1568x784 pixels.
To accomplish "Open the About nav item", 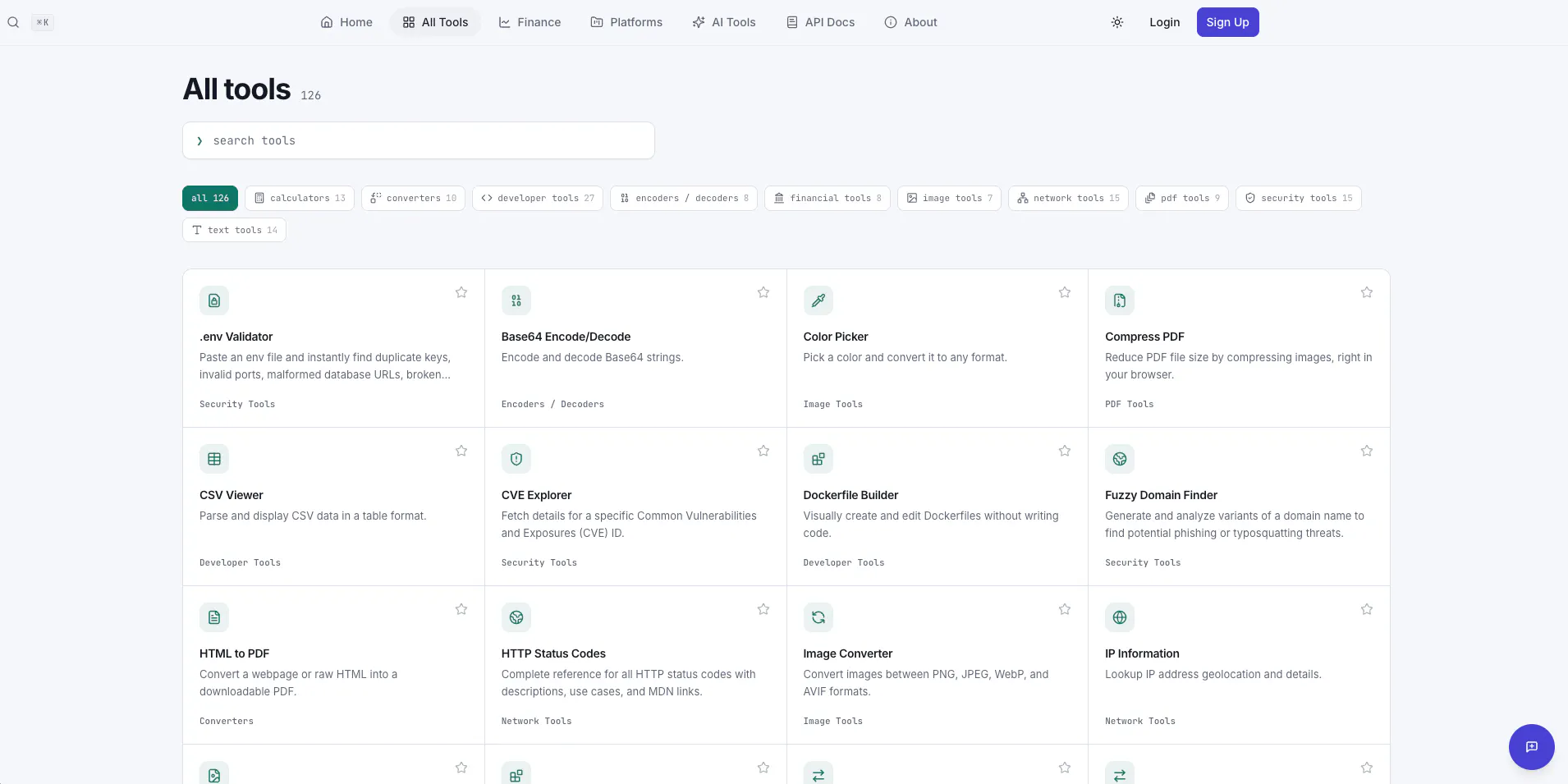I will pos(910,22).
